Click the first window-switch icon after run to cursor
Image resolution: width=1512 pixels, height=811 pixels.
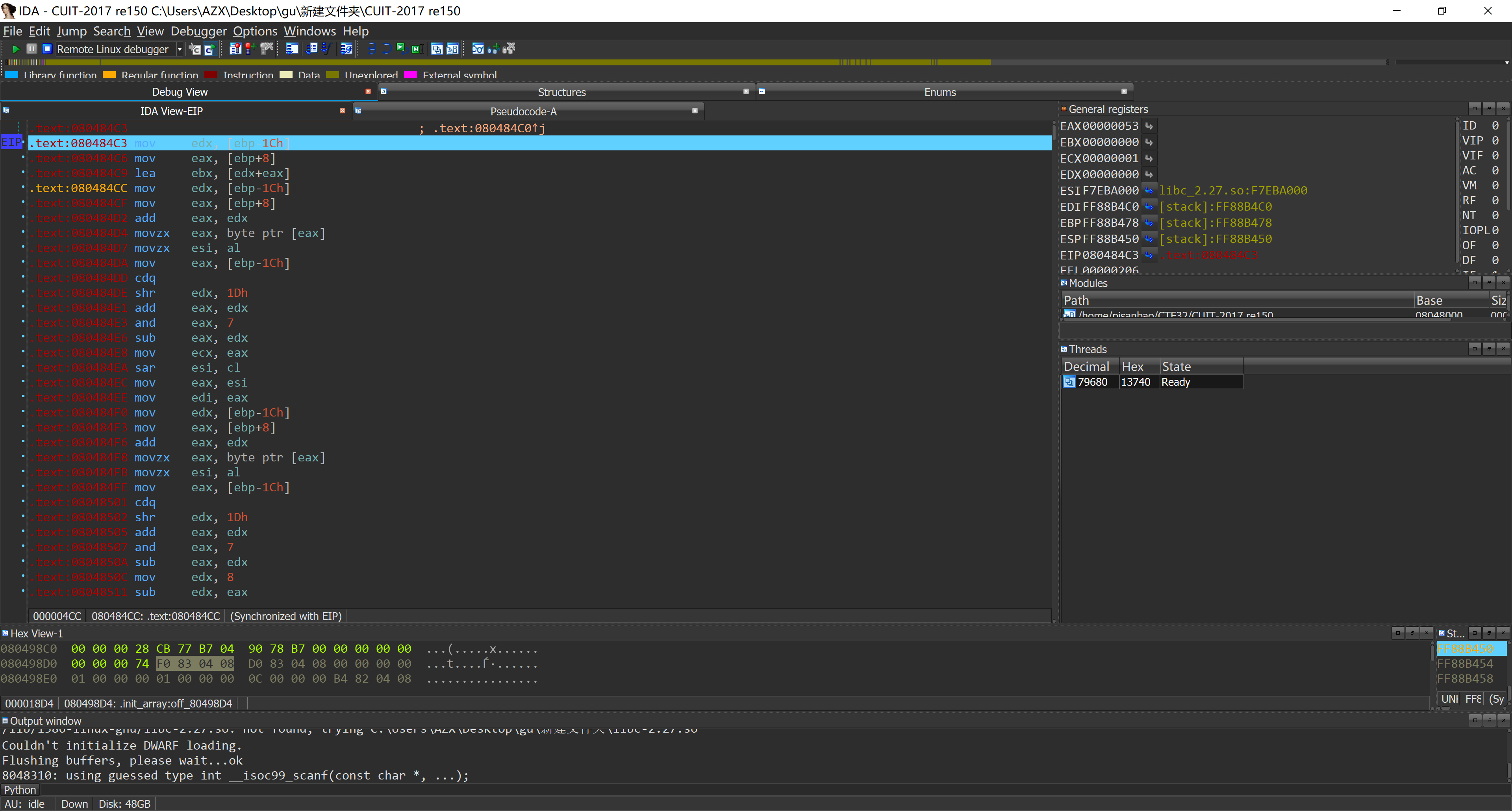[437, 49]
